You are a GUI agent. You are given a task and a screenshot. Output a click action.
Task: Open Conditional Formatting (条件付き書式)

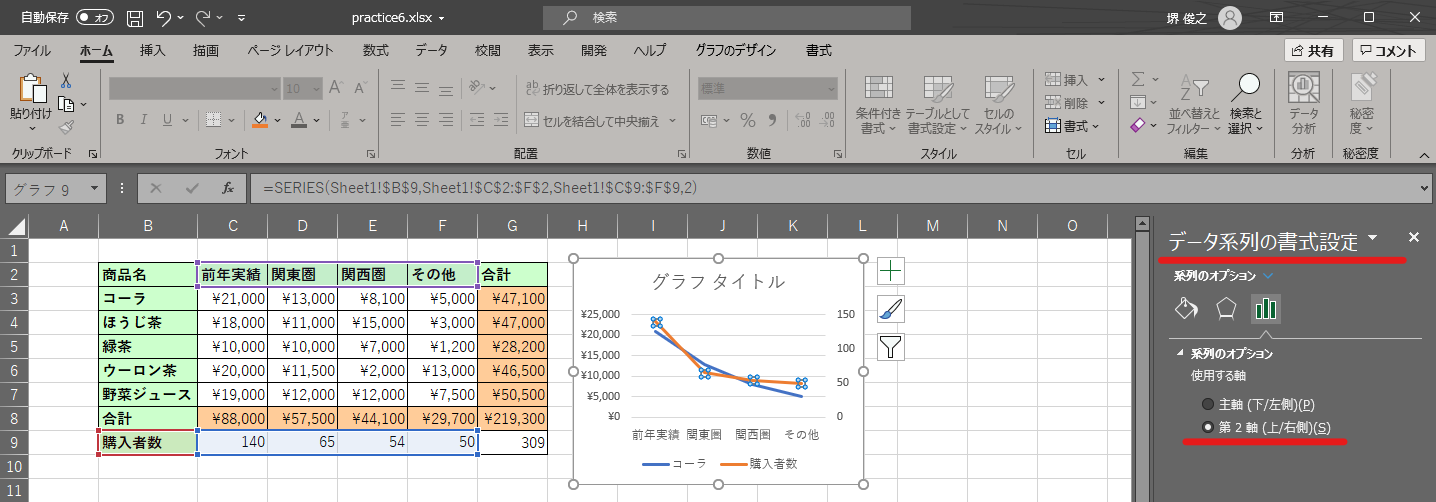click(x=879, y=104)
